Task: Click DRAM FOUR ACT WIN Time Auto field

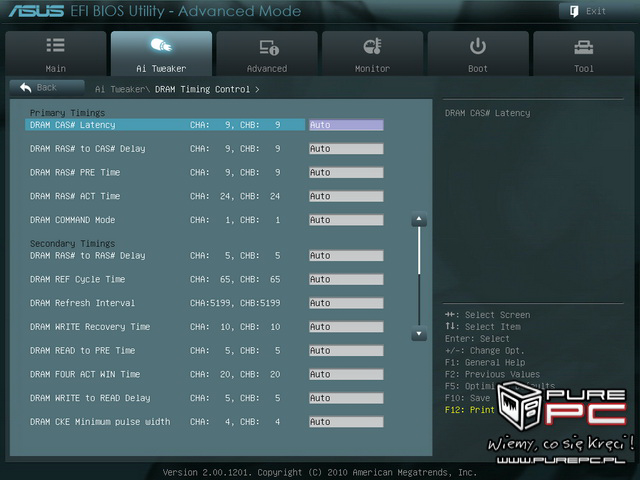Action: point(346,374)
